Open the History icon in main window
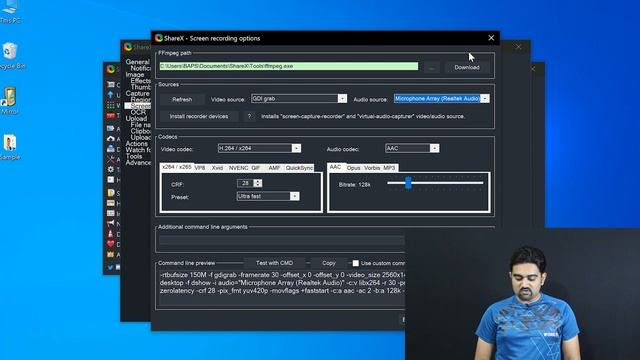Image resolution: width=640 pixels, height=360 pixels. tap(111, 203)
